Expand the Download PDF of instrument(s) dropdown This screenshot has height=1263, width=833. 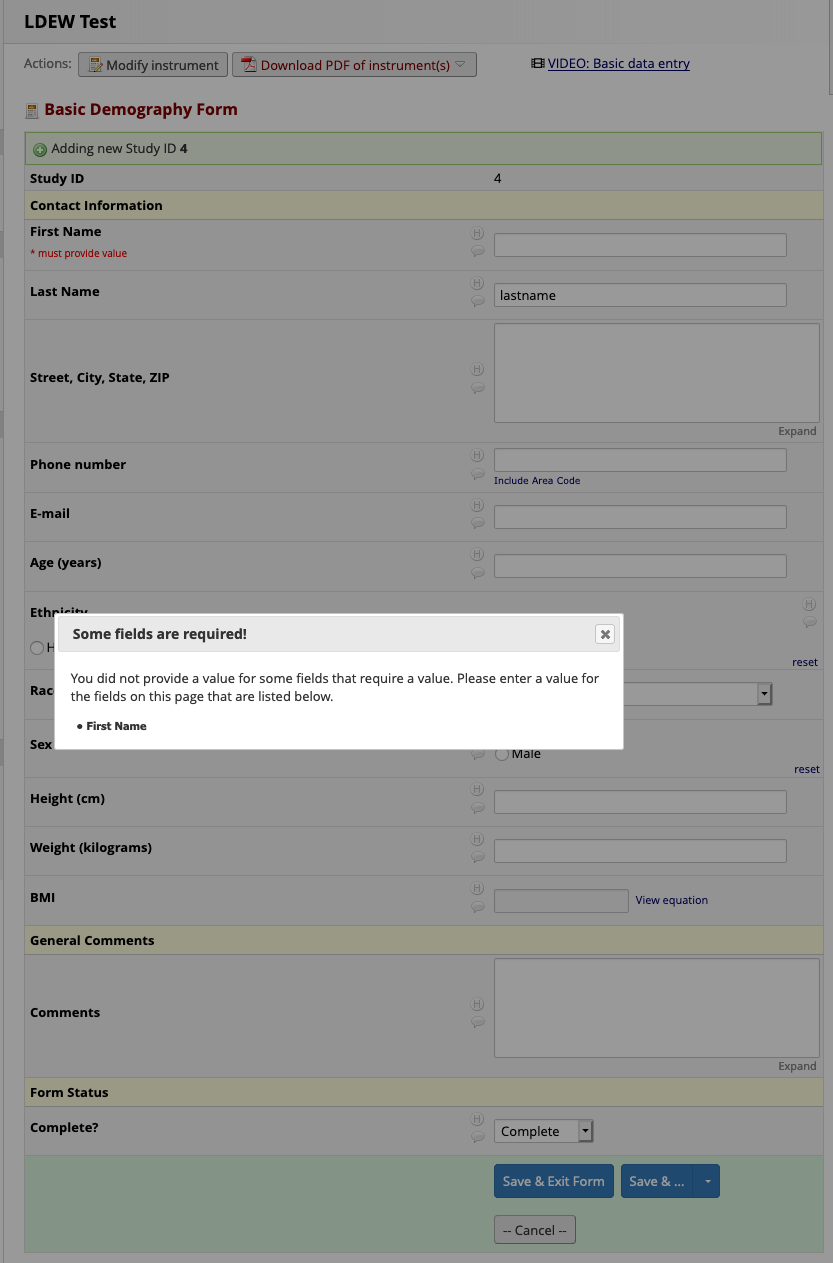461,64
